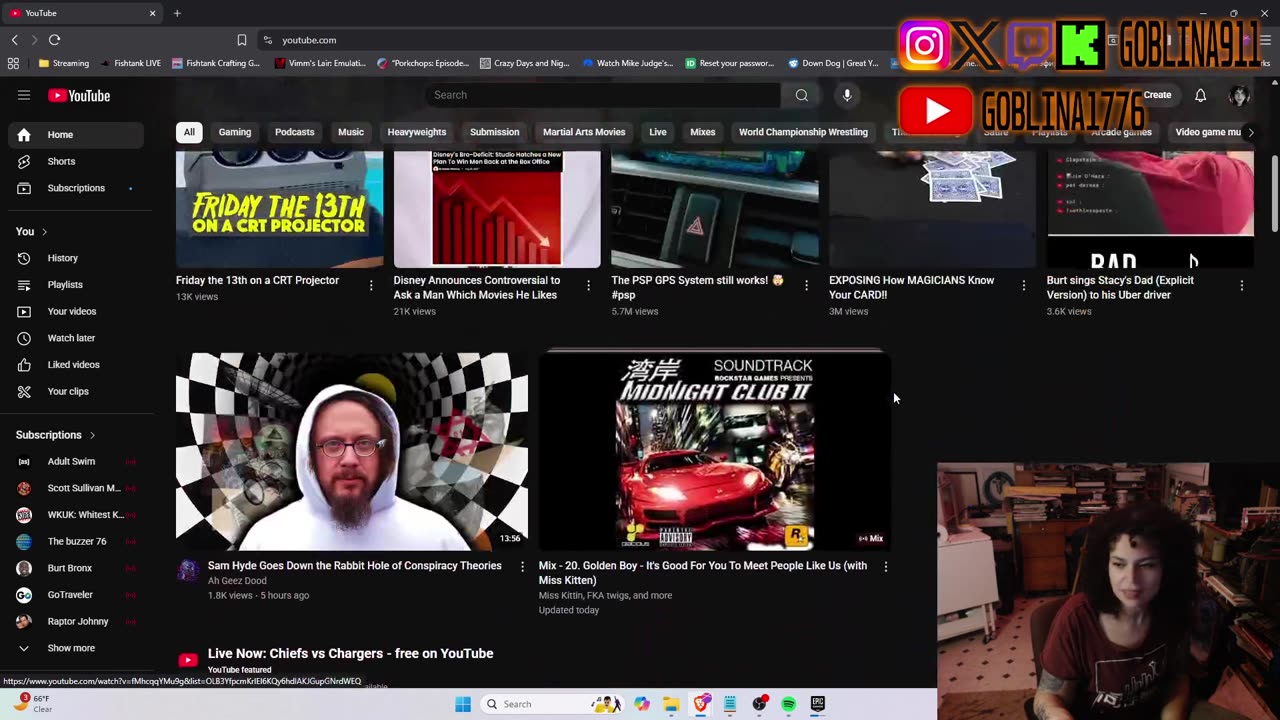
Task: Click the YouTube search field
Action: [603, 95]
